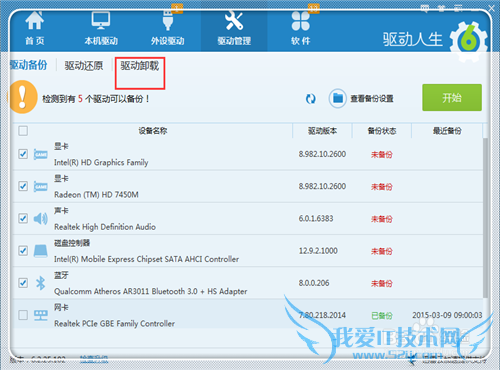Screen dimensions: 500x370
Task: Click backup date 2015-03-09 09:00:03
Action: click(447, 315)
